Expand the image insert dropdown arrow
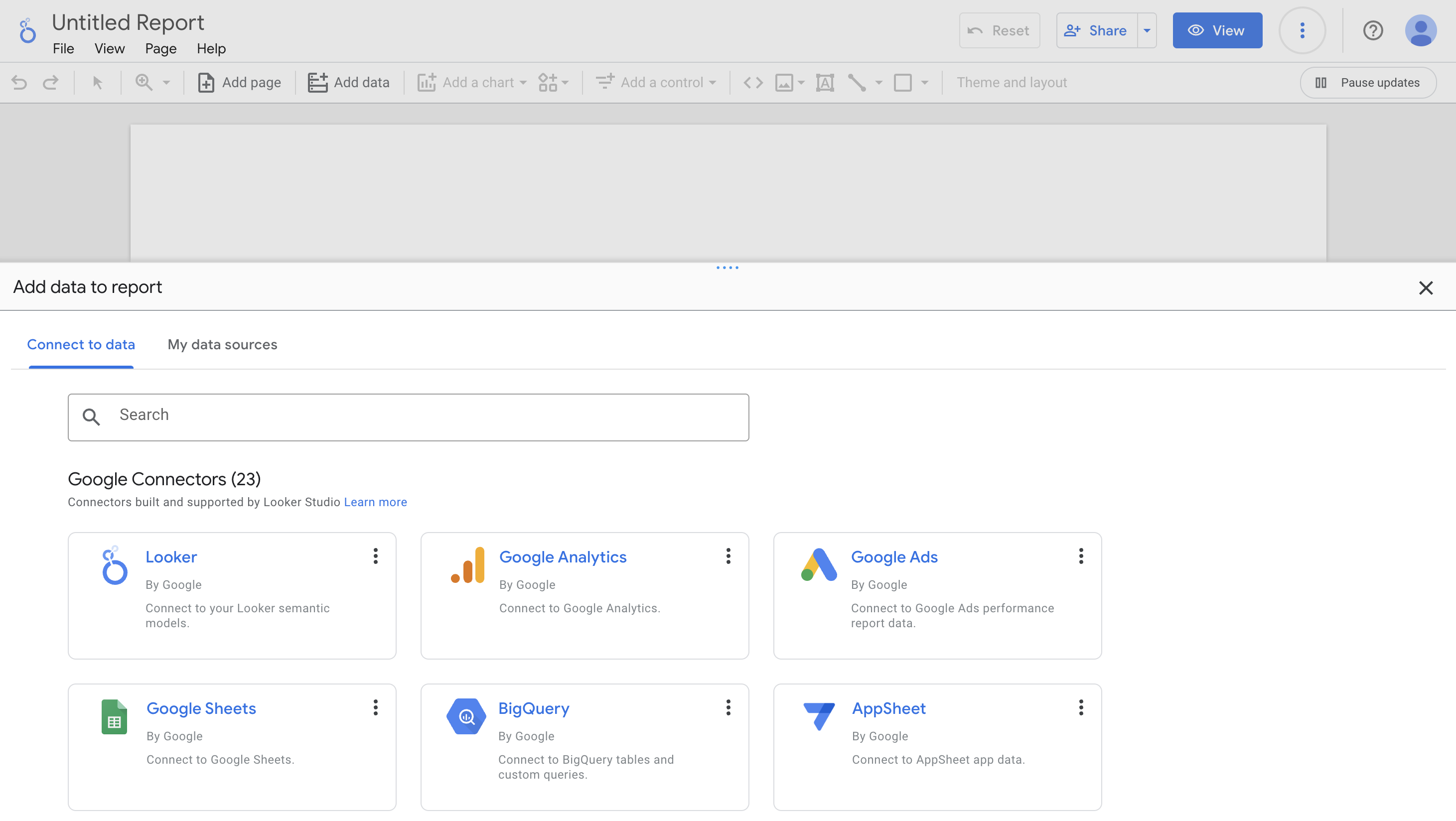 point(801,83)
